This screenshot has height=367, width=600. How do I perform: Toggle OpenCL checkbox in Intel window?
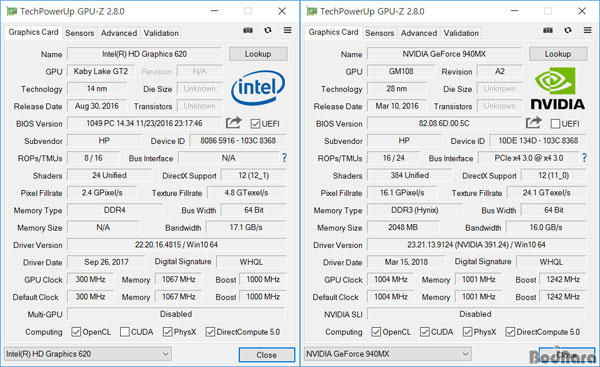coord(76,332)
